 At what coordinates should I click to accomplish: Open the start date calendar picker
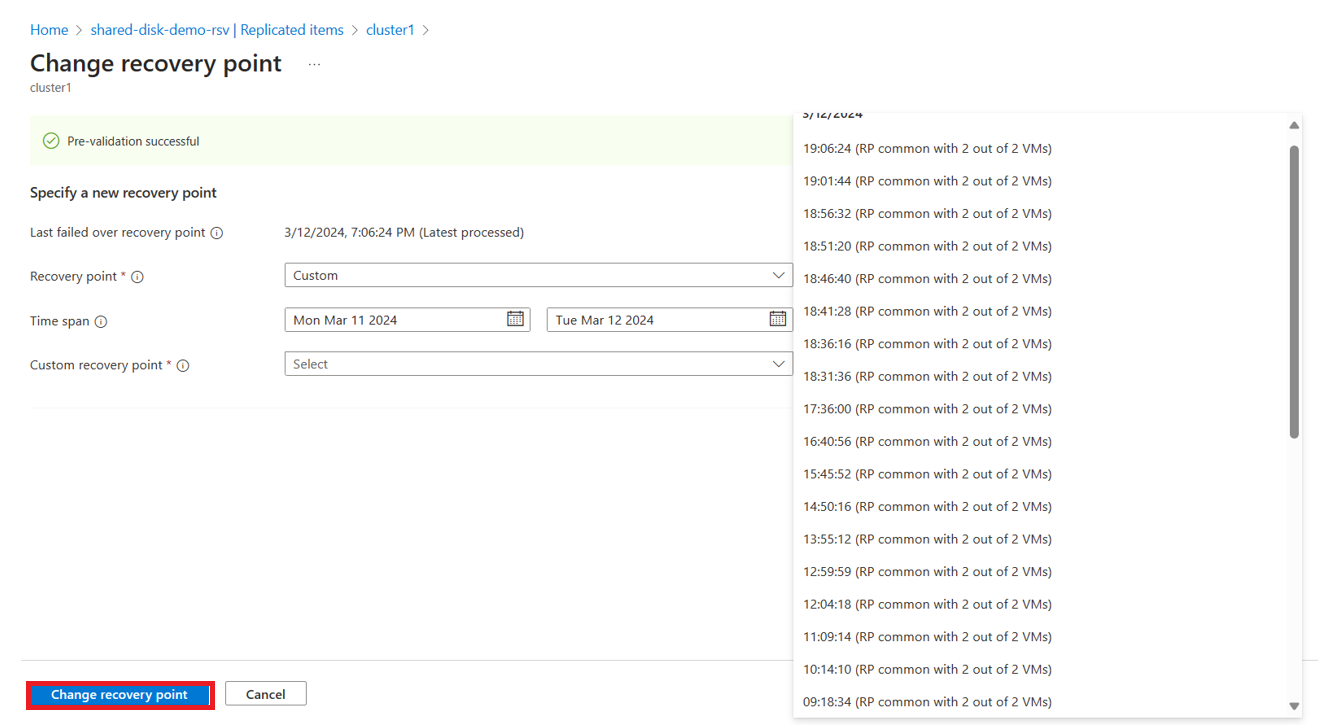516,319
